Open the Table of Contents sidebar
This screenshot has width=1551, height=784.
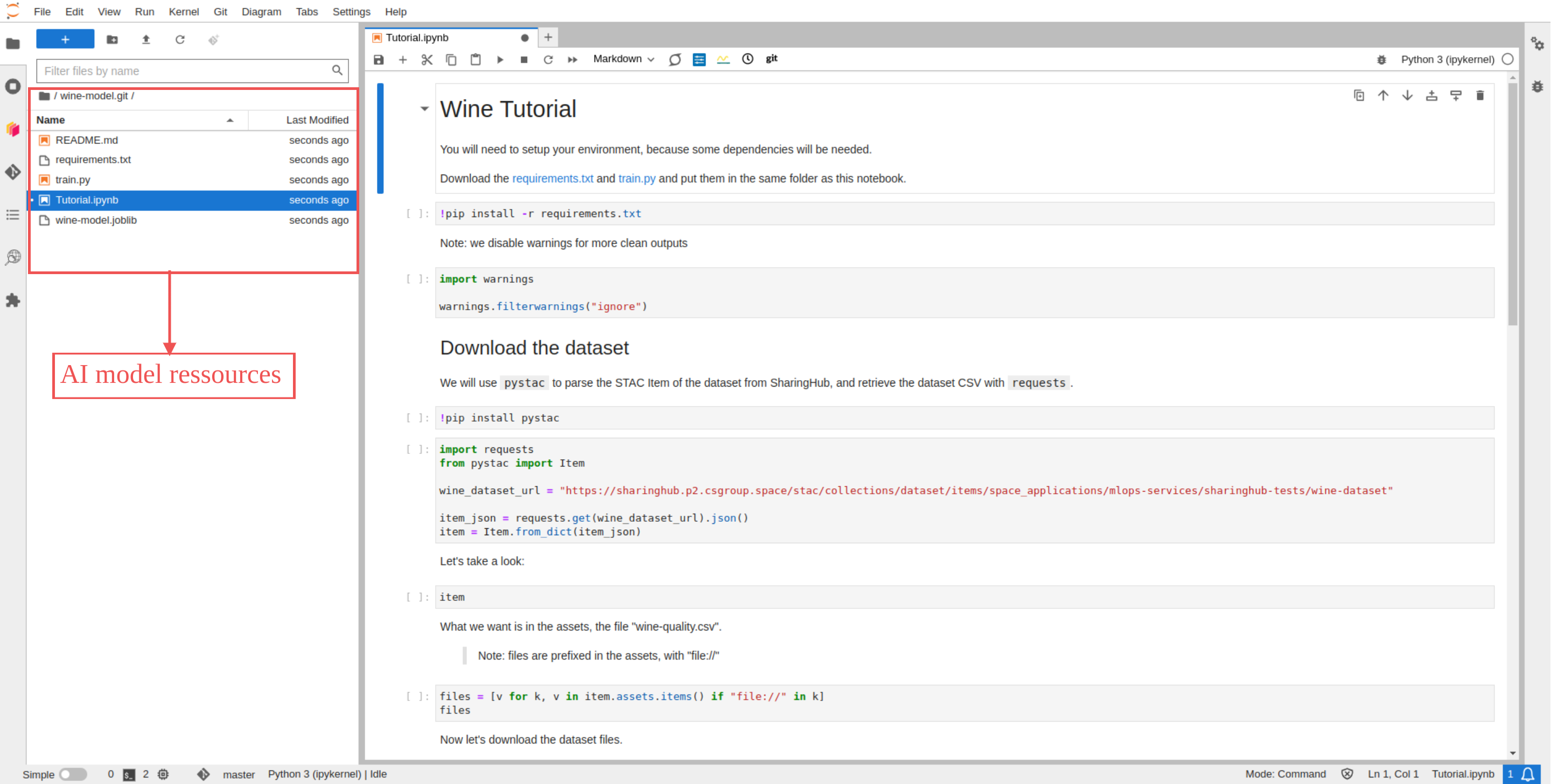pyautogui.click(x=12, y=215)
